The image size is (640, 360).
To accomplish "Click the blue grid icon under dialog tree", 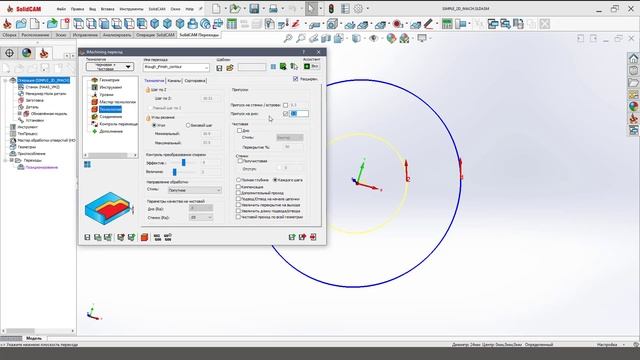I will (87, 164).
